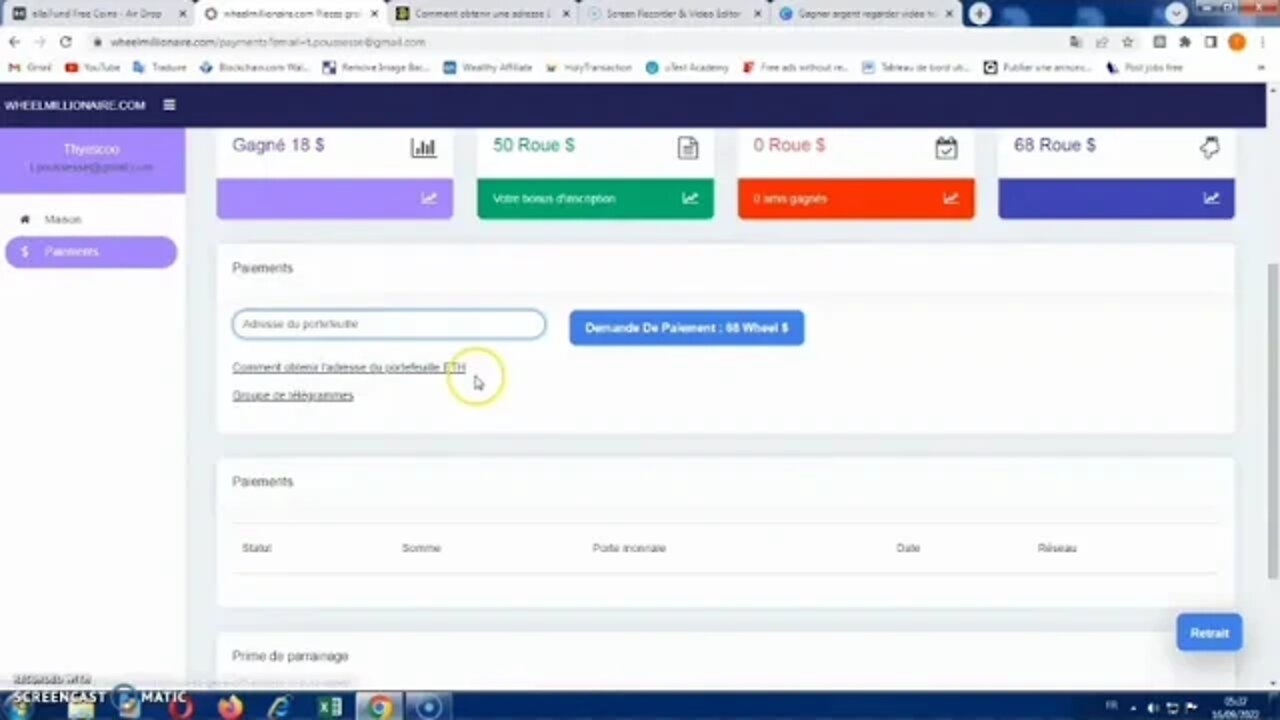Open the HolyTransaction bookmark
The image size is (1280, 720).
(x=588, y=67)
